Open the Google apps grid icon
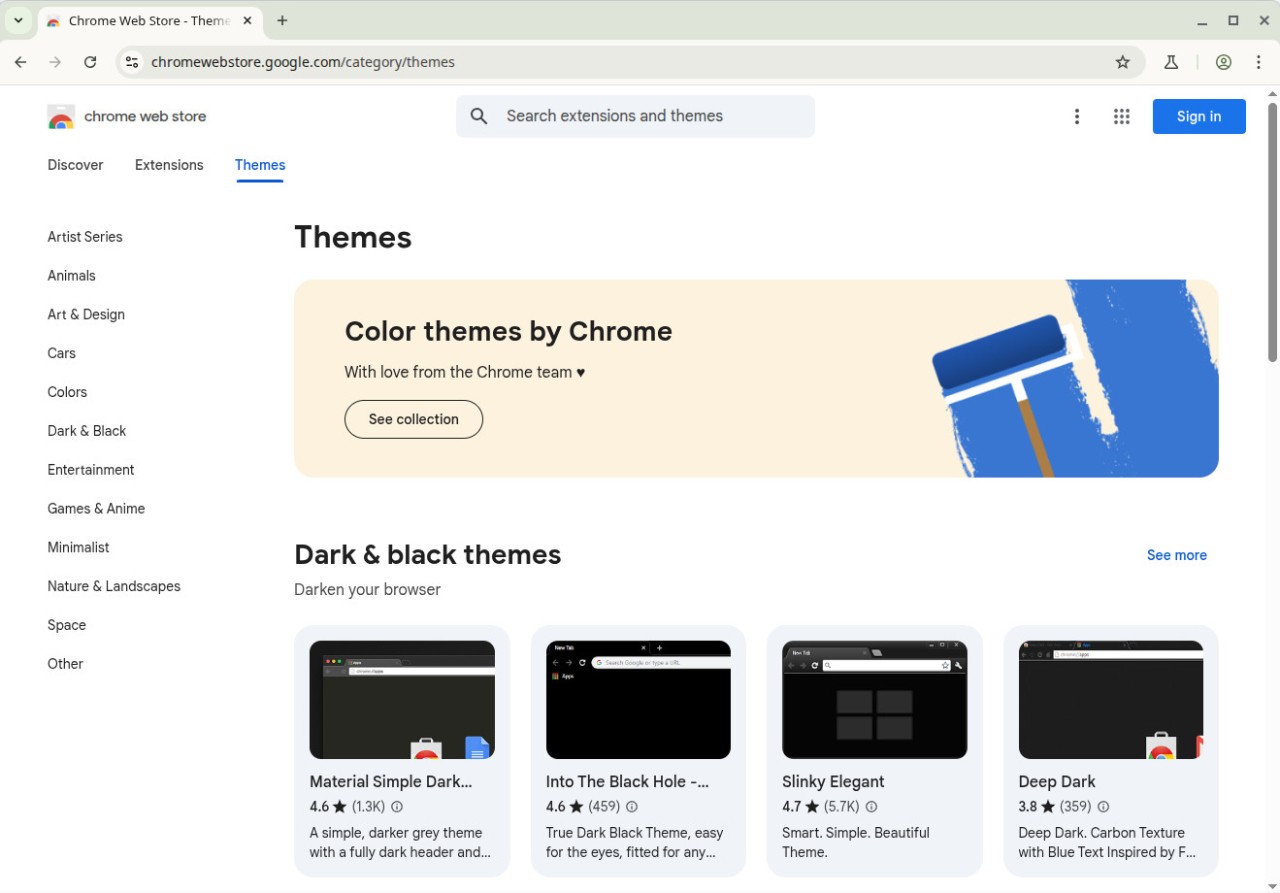1280x893 pixels. coord(1121,117)
